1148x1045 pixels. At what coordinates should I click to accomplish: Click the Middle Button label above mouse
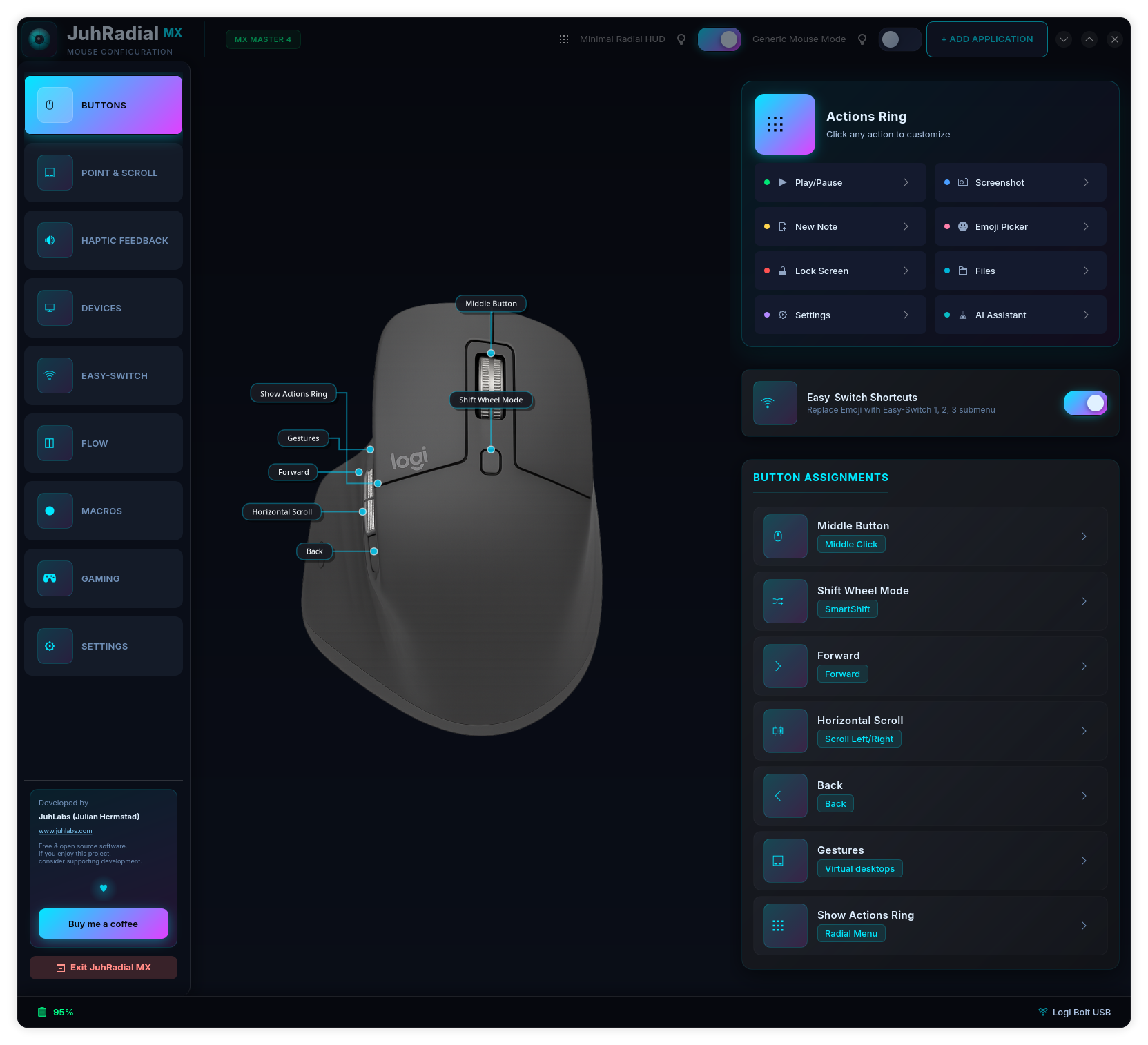coord(491,304)
